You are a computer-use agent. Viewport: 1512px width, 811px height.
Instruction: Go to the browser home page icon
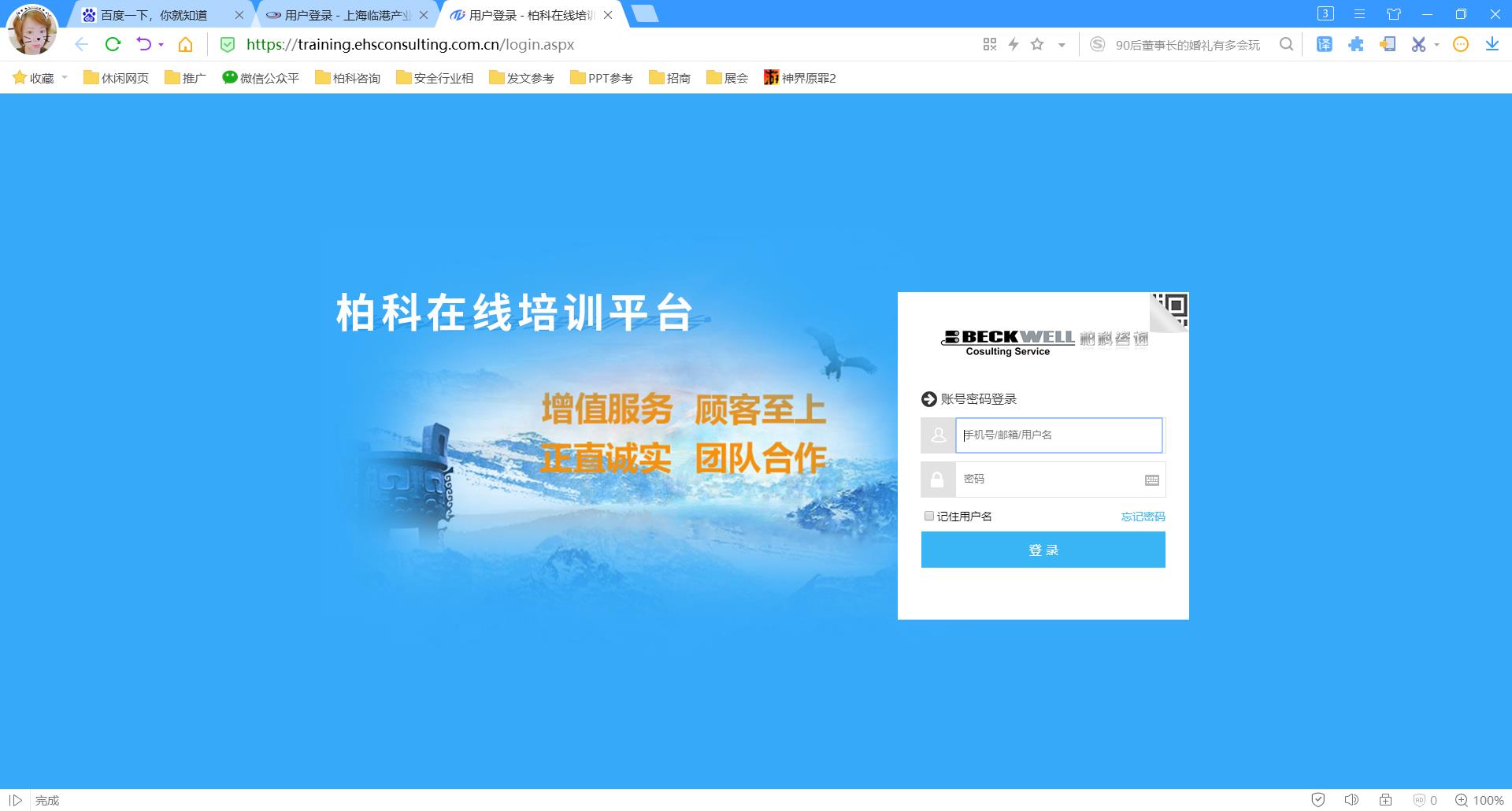click(185, 45)
